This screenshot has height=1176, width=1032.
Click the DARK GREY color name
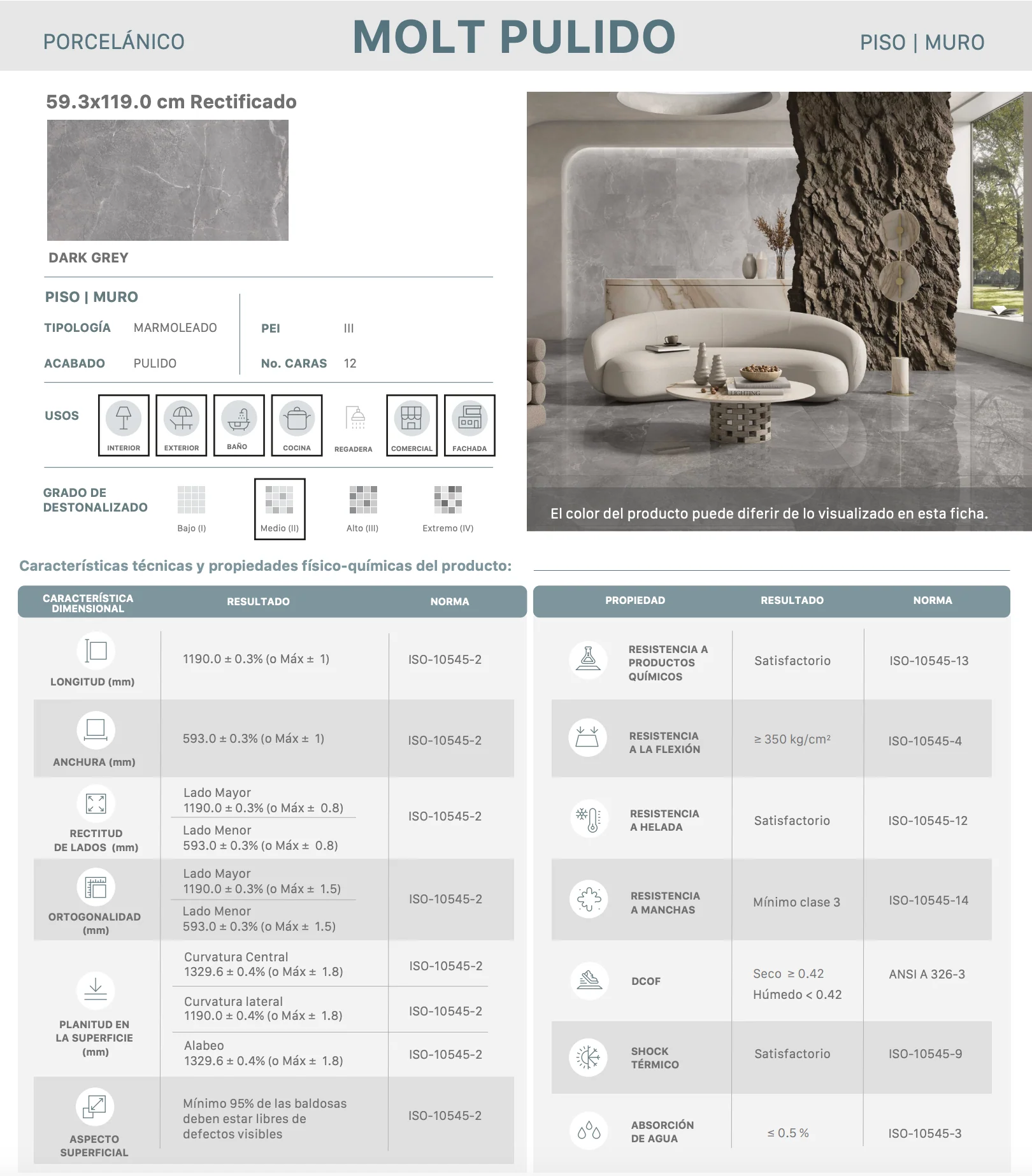tap(89, 258)
